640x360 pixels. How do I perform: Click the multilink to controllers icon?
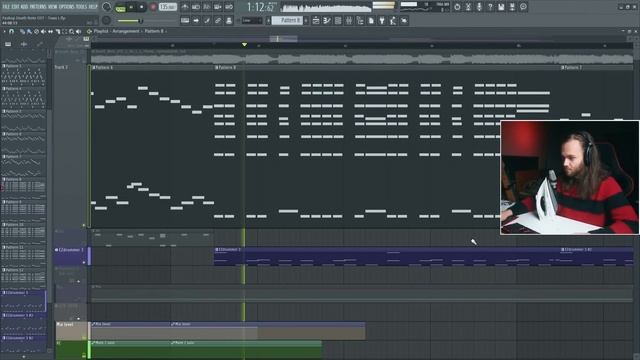tap(218, 20)
